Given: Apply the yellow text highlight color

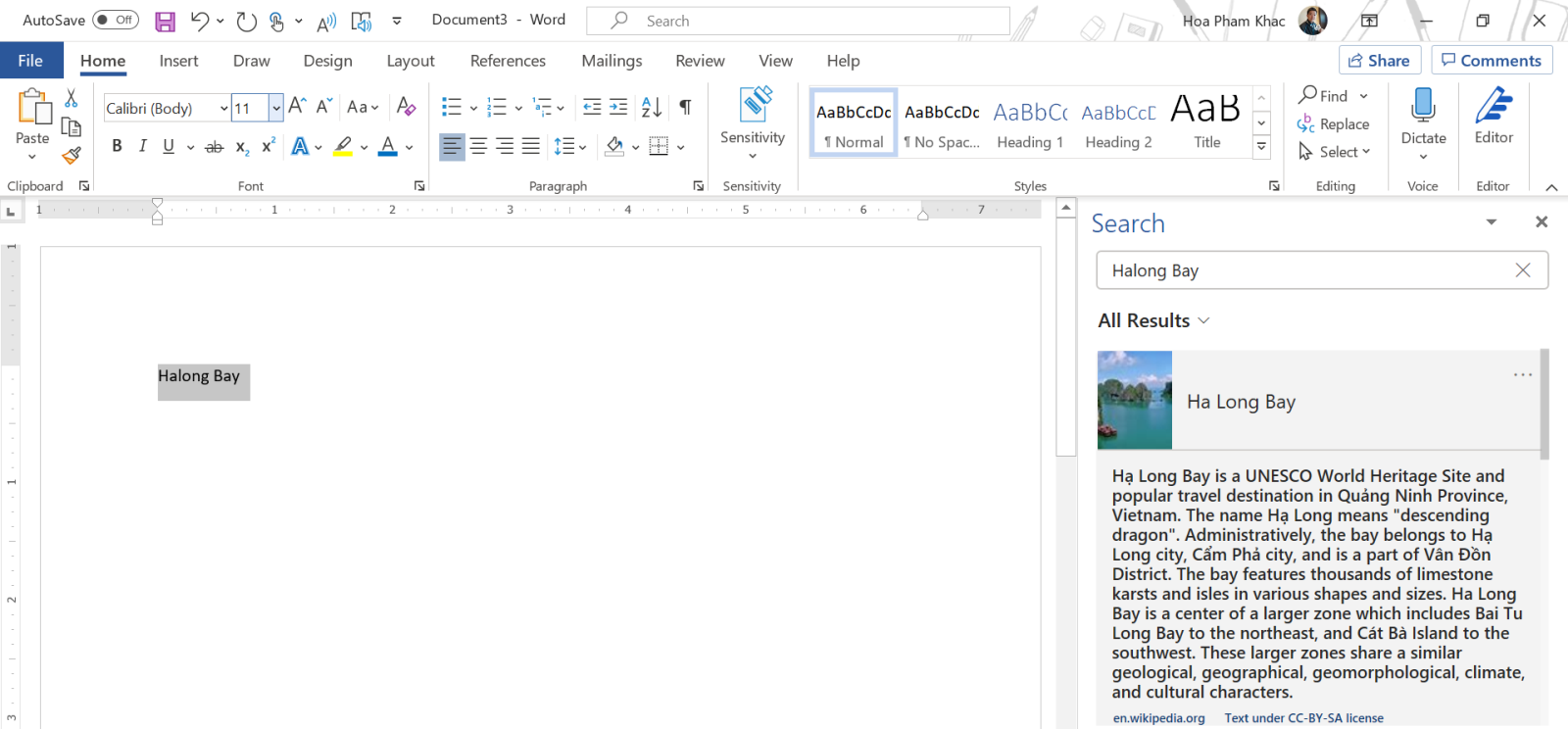Looking at the screenshot, I should click(342, 147).
